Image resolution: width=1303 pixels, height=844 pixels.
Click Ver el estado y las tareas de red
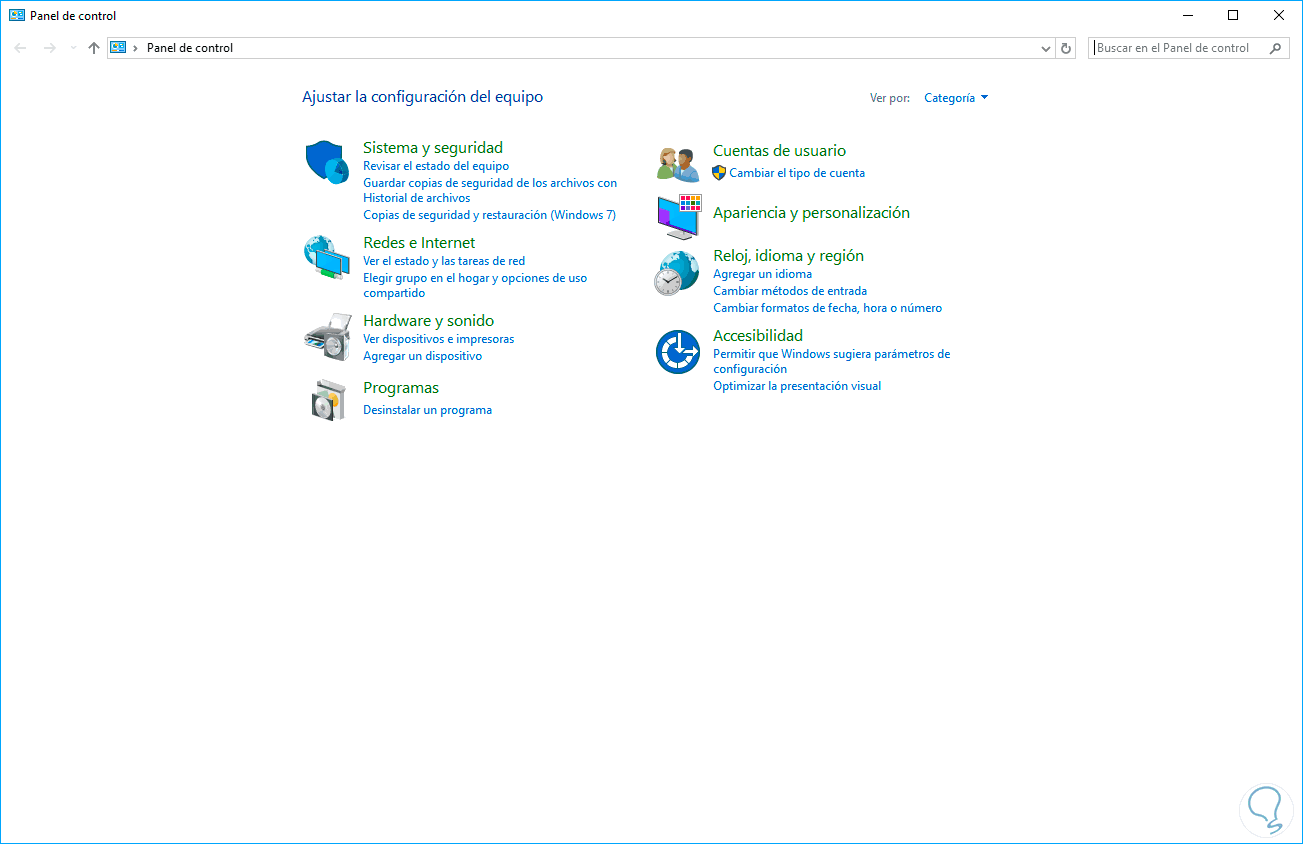(444, 261)
